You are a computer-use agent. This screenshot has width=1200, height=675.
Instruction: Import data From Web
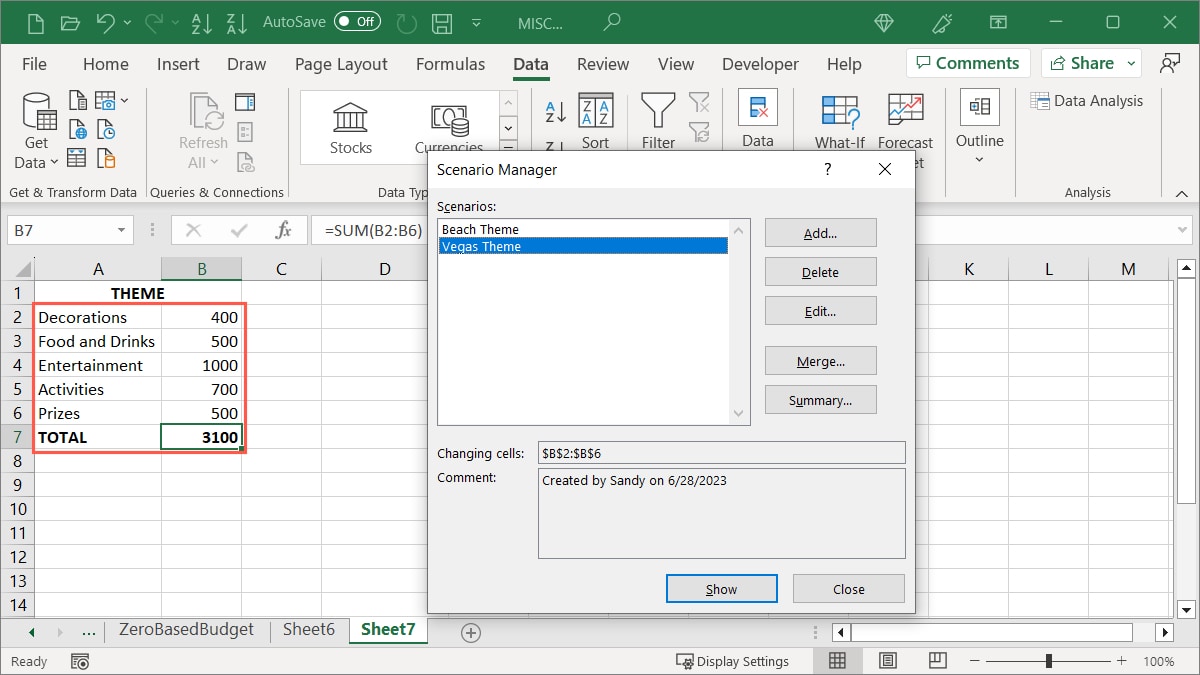pos(78,128)
